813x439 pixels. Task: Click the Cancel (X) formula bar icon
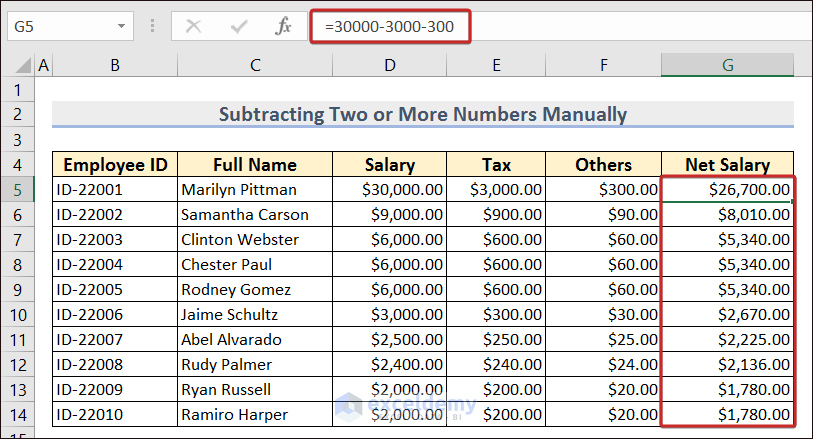pos(193,27)
